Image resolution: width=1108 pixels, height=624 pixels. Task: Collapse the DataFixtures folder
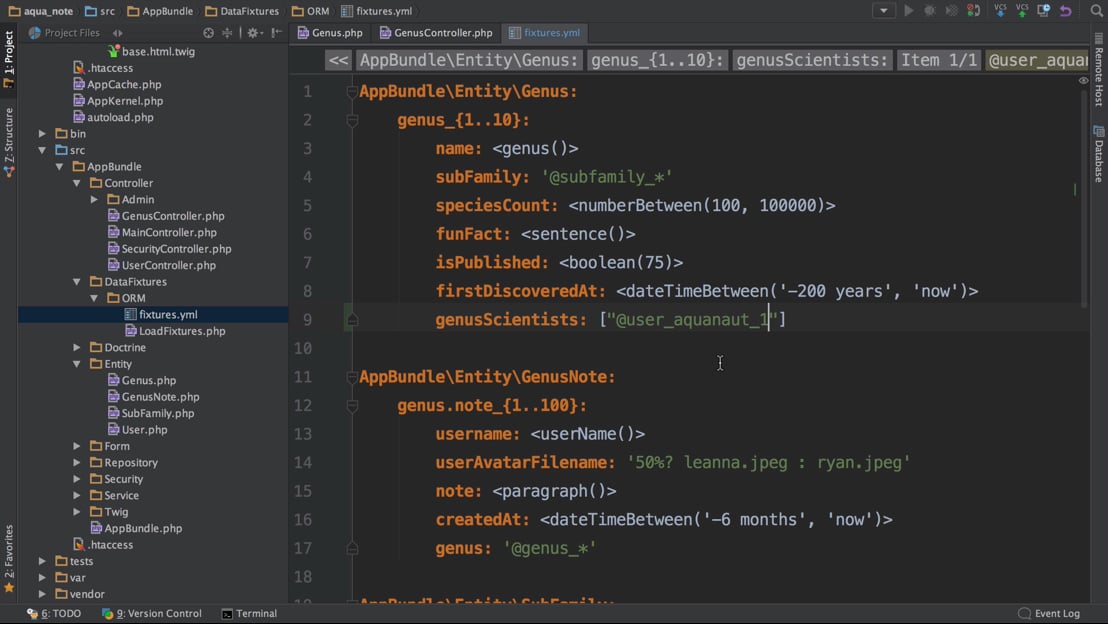coord(77,282)
